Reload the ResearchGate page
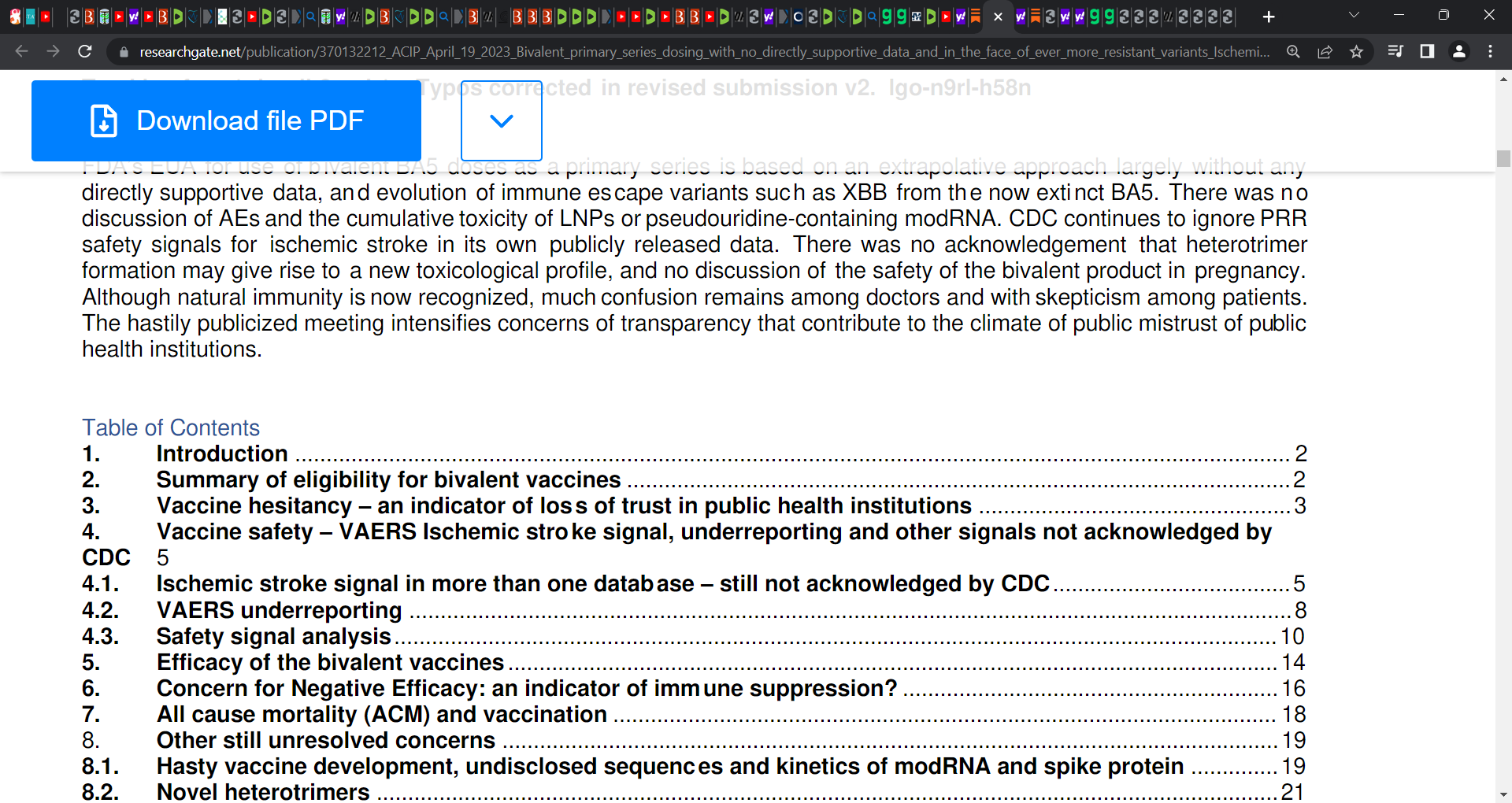The height and width of the screenshot is (803, 1512). 85,51
